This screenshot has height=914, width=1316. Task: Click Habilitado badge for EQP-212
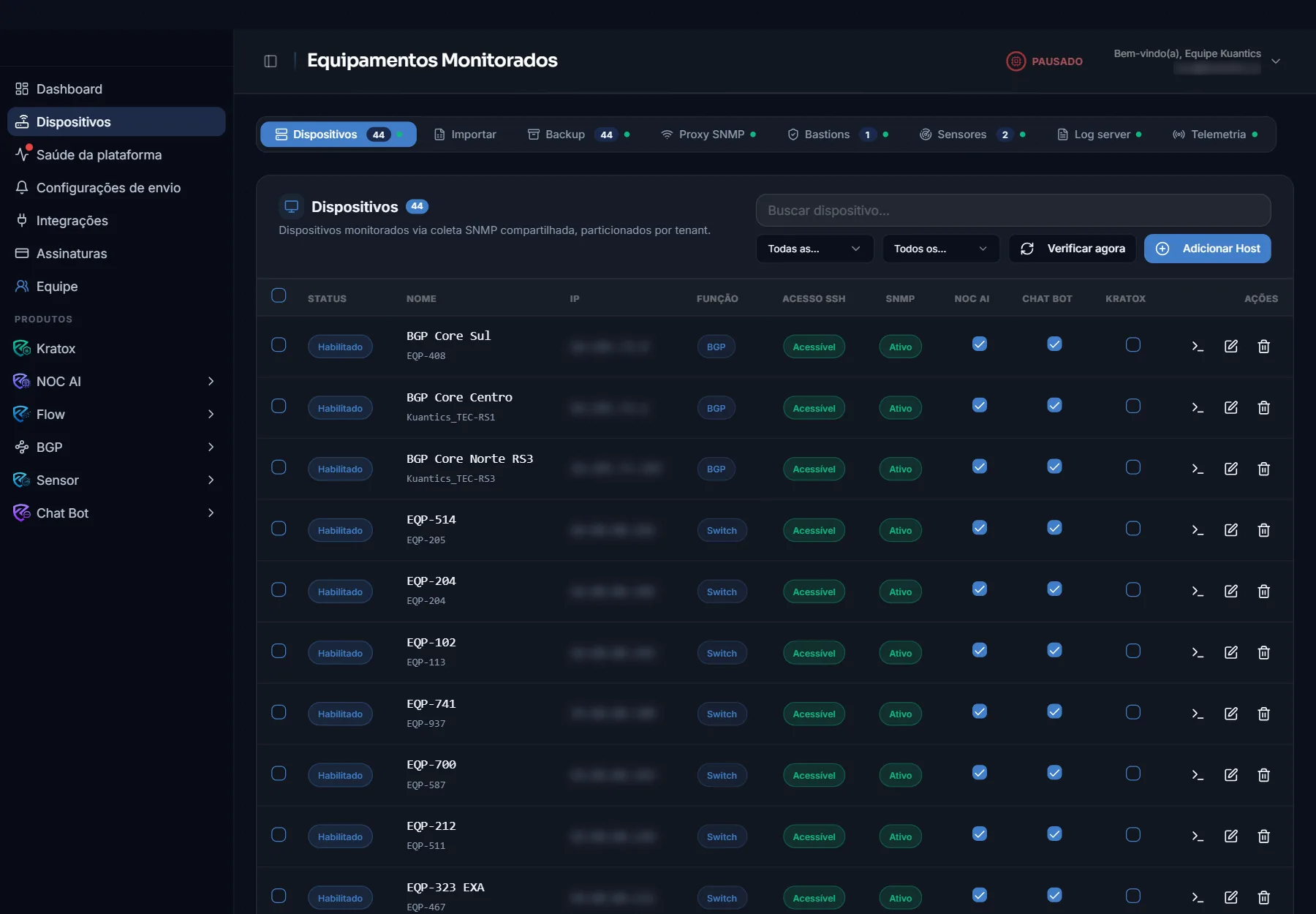point(340,836)
